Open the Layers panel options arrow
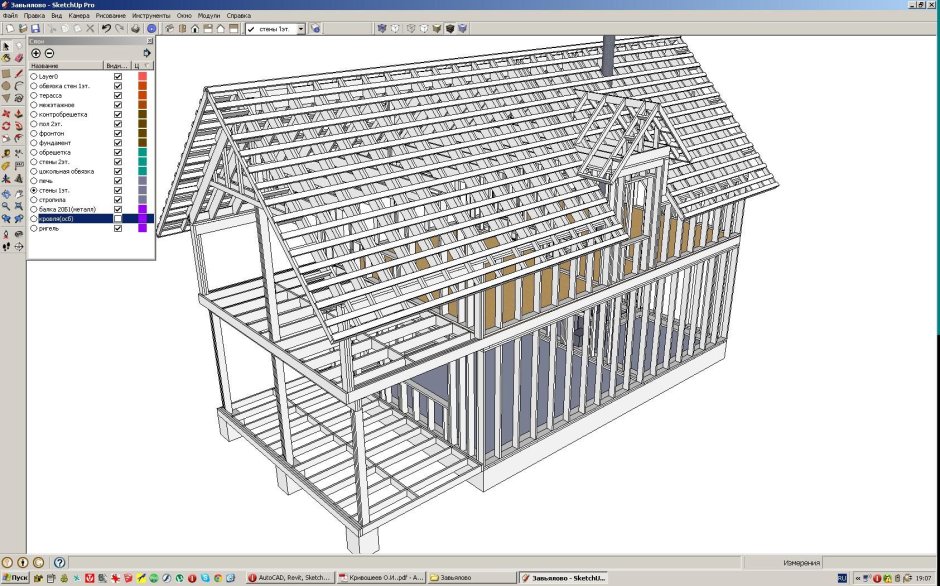Image resolution: width=940 pixels, height=586 pixels. click(x=147, y=52)
